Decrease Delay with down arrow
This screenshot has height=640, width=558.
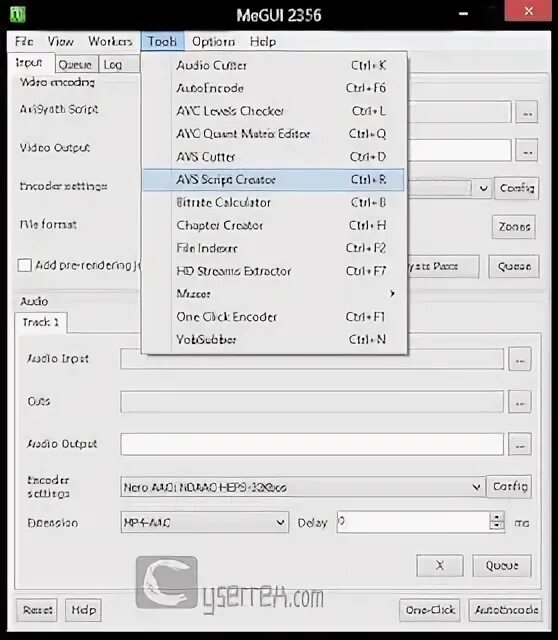[497, 527]
